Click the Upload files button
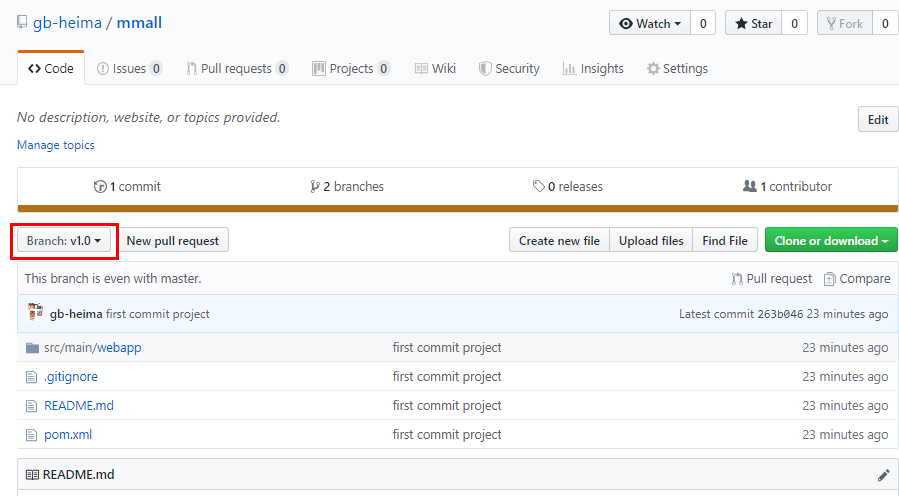899x496 pixels. point(651,241)
